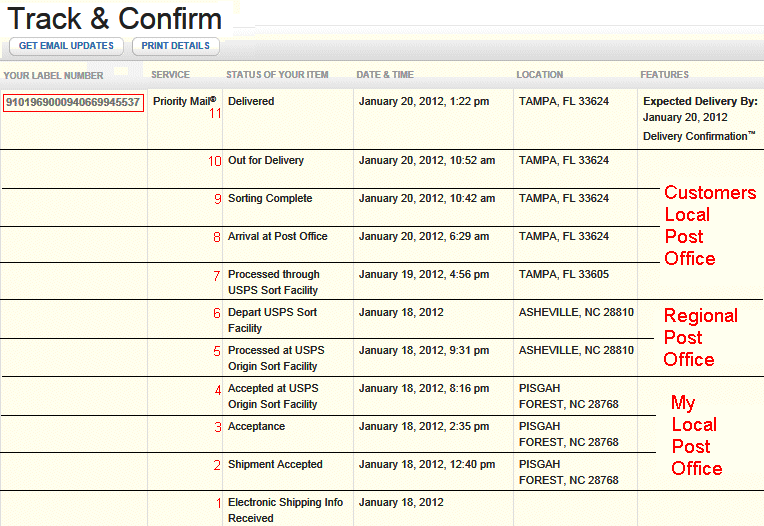
Task: Click the January 20, 2012, 6:29 am date
Action: pyautogui.click(x=424, y=236)
